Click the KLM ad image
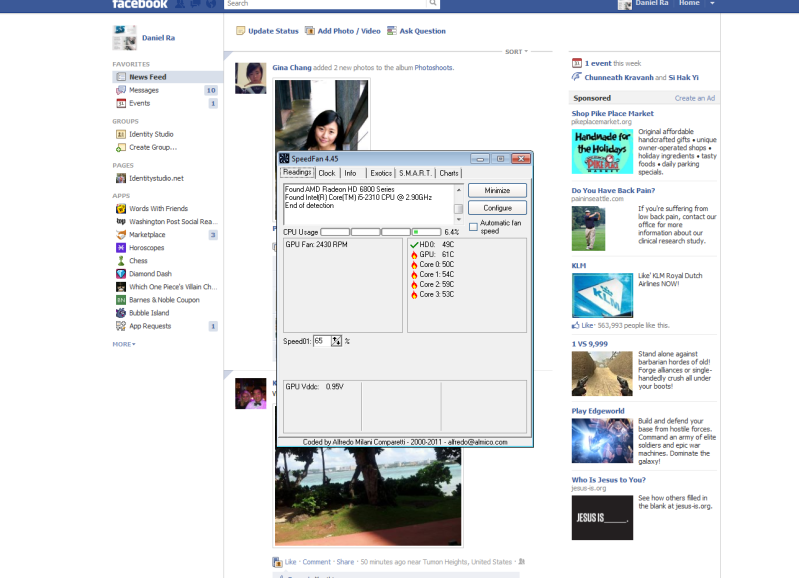Image resolution: width=799 pixels, height=578 pixels. [602, 295]
